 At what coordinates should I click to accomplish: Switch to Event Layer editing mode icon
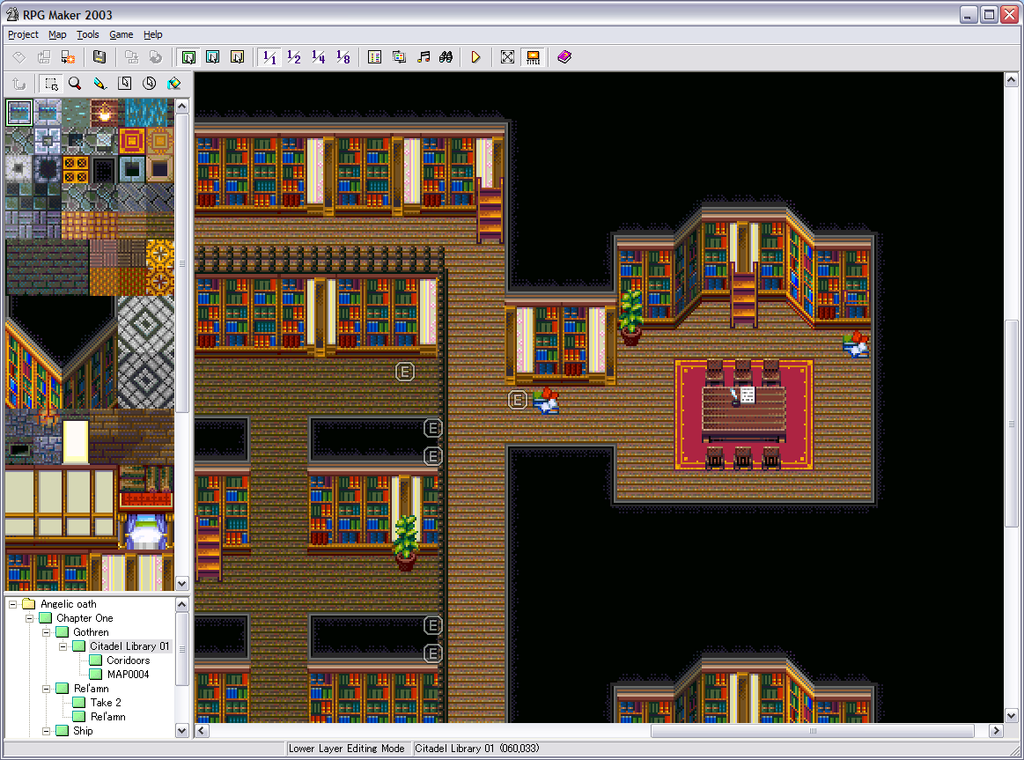pos(237,57)
